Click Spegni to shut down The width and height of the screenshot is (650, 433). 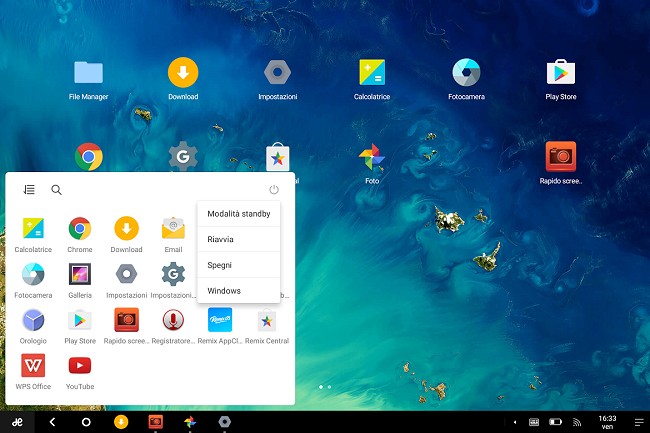point(239,265)
